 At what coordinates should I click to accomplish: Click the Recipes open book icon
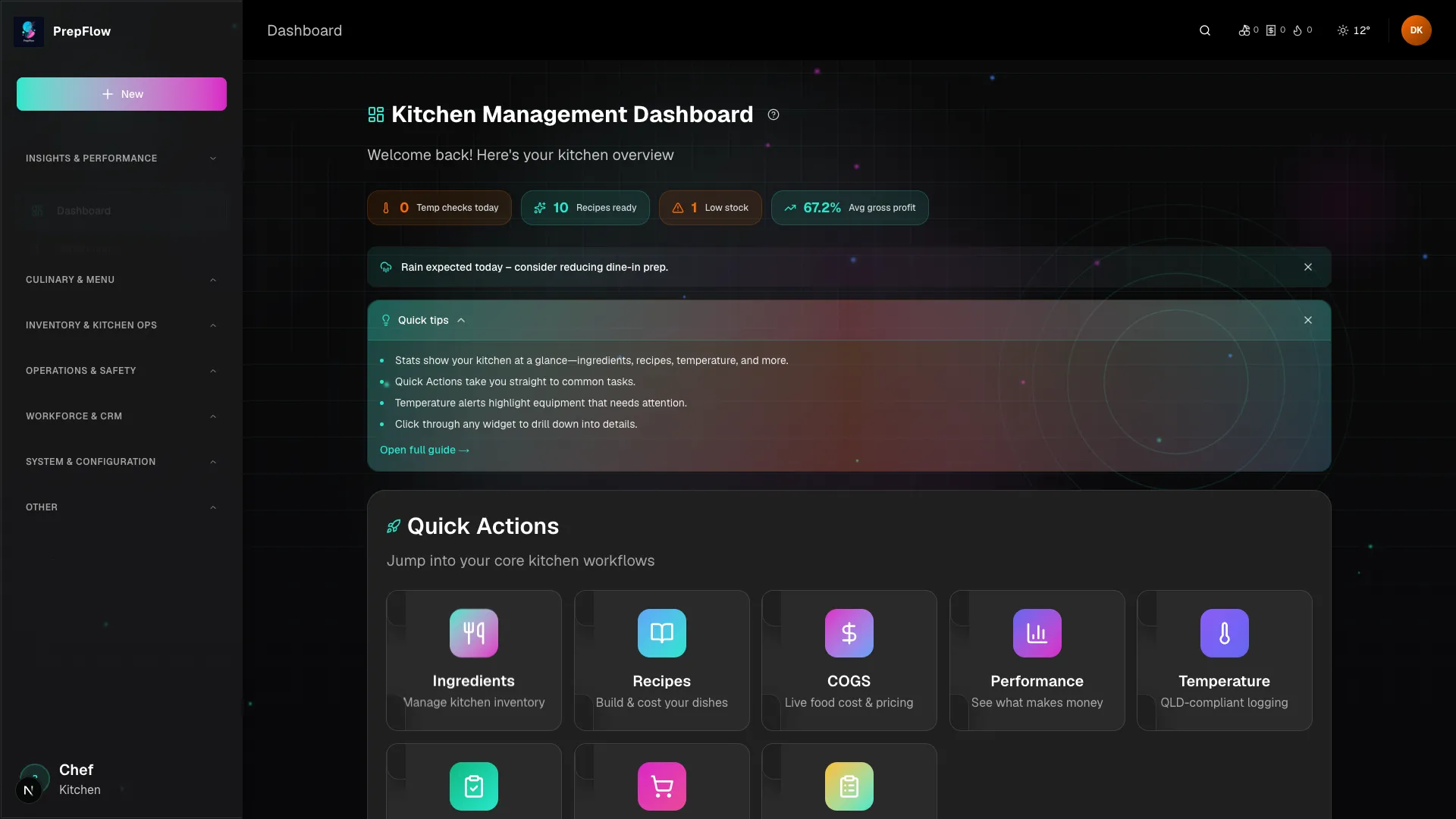tap(662, 633)
